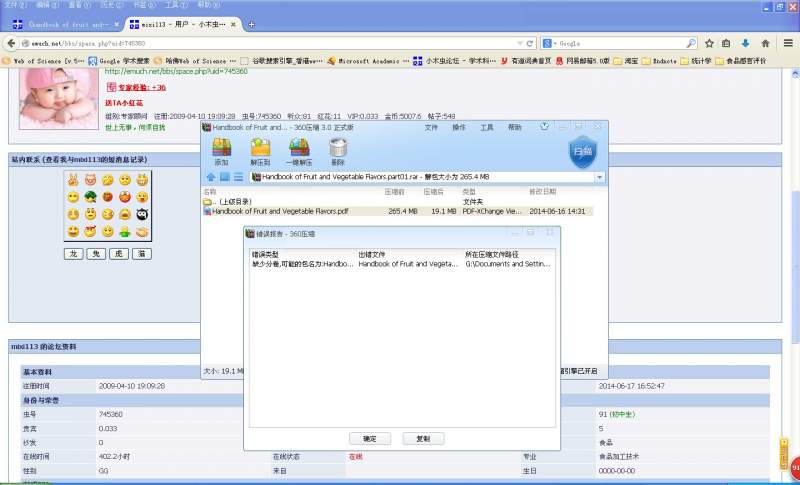Open the 工具 menu in 360压缩

pyautogui.click(x=486, y=127)
